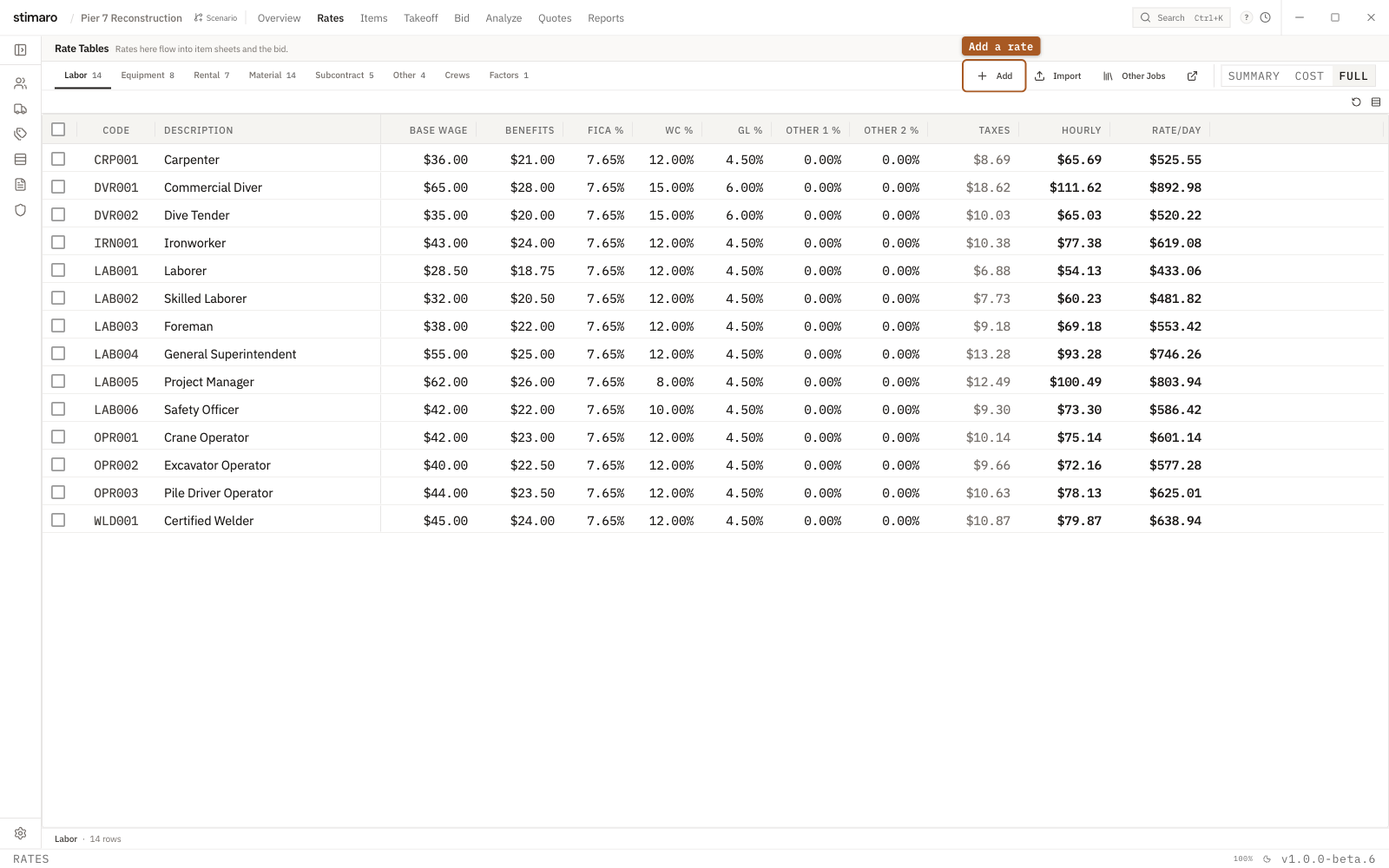The height and width of the screenshot is (868, 1389).
Task: Open the tag icon in sidebar
Action: 20,134
